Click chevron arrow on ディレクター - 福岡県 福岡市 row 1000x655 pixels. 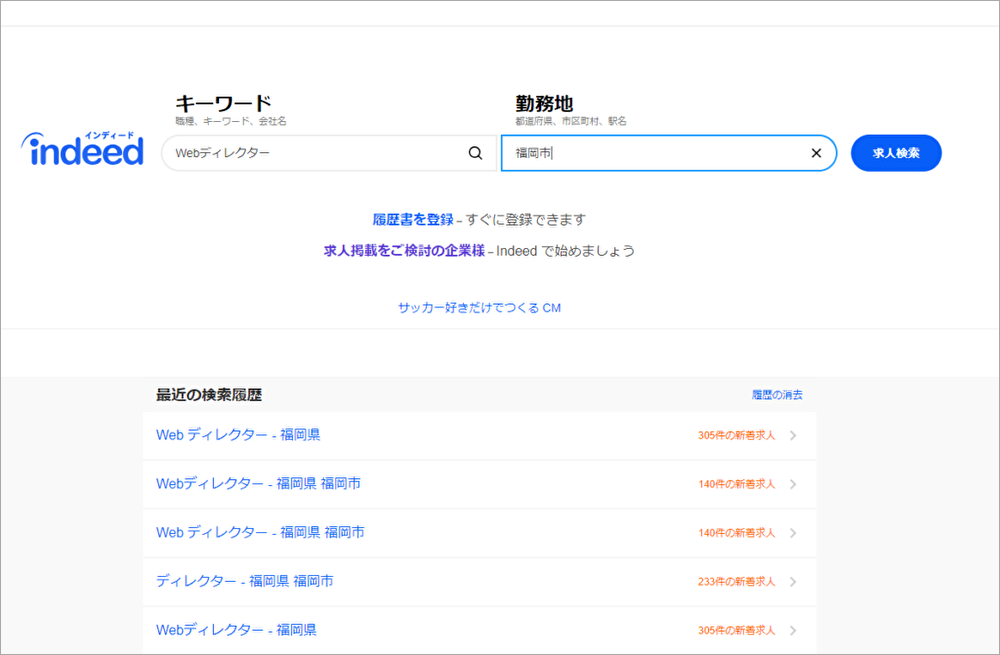pyautogui.click(x=793, y=582)
